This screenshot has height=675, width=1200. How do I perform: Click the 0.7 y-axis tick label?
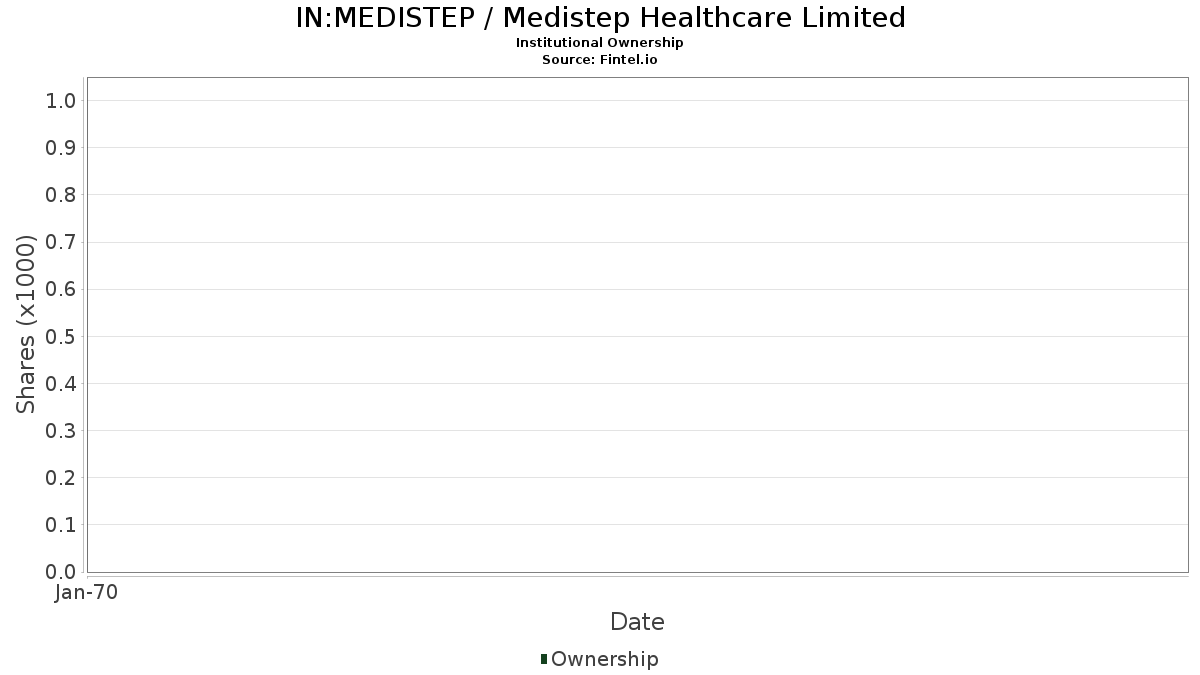[61, 242]
